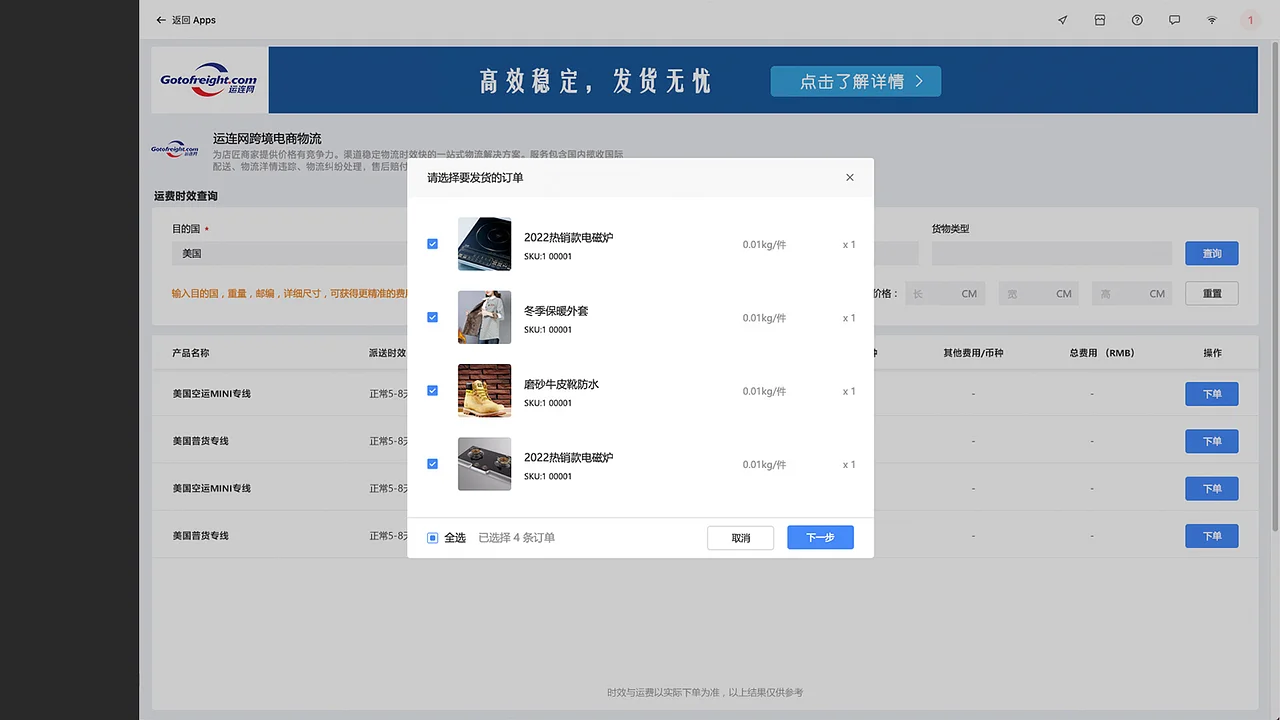
Task: Open the notification badge showing 1
Action: [1250, 20]
